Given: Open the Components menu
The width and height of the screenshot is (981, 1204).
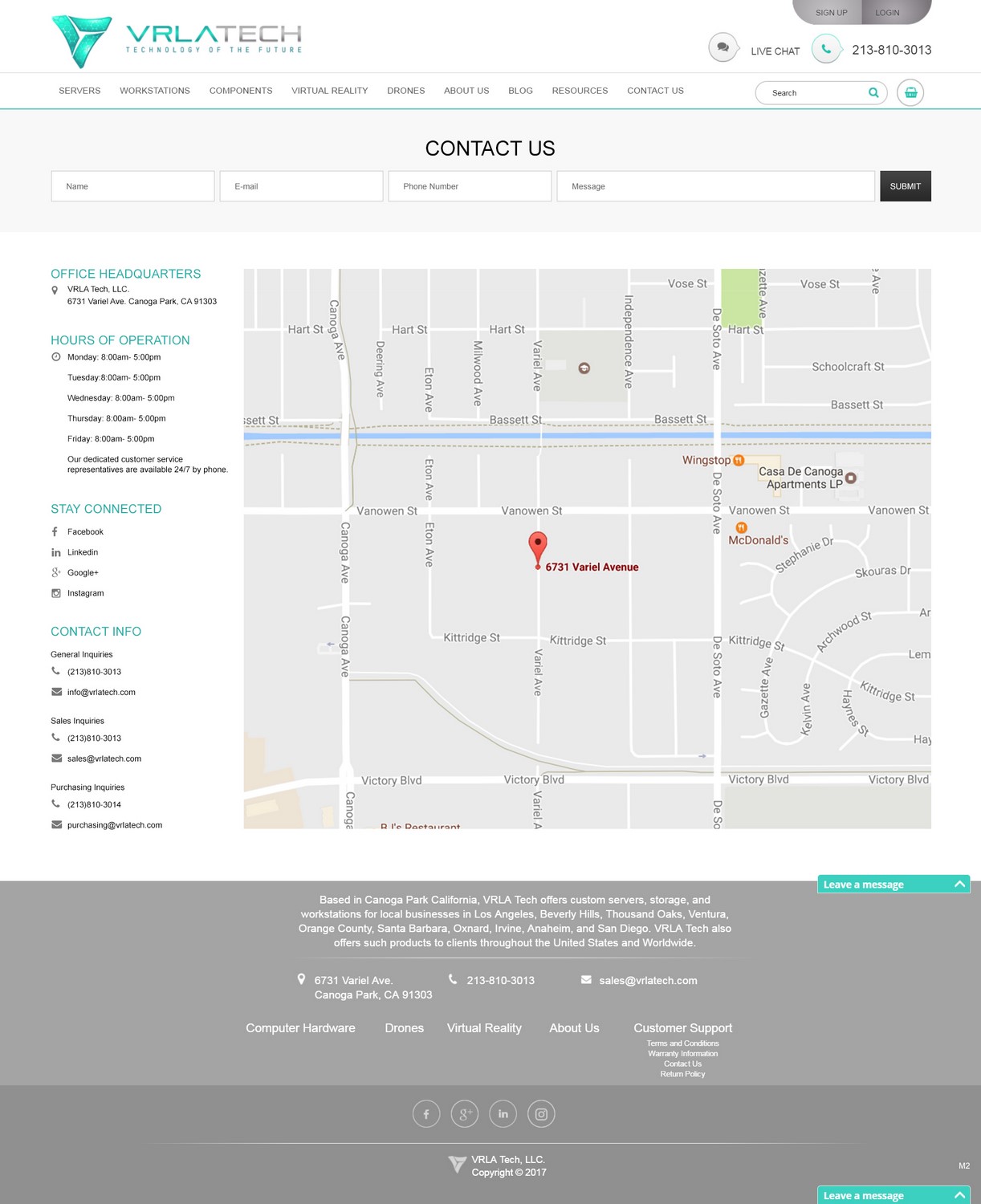Looking at the screenshot, I should [241, 91].
